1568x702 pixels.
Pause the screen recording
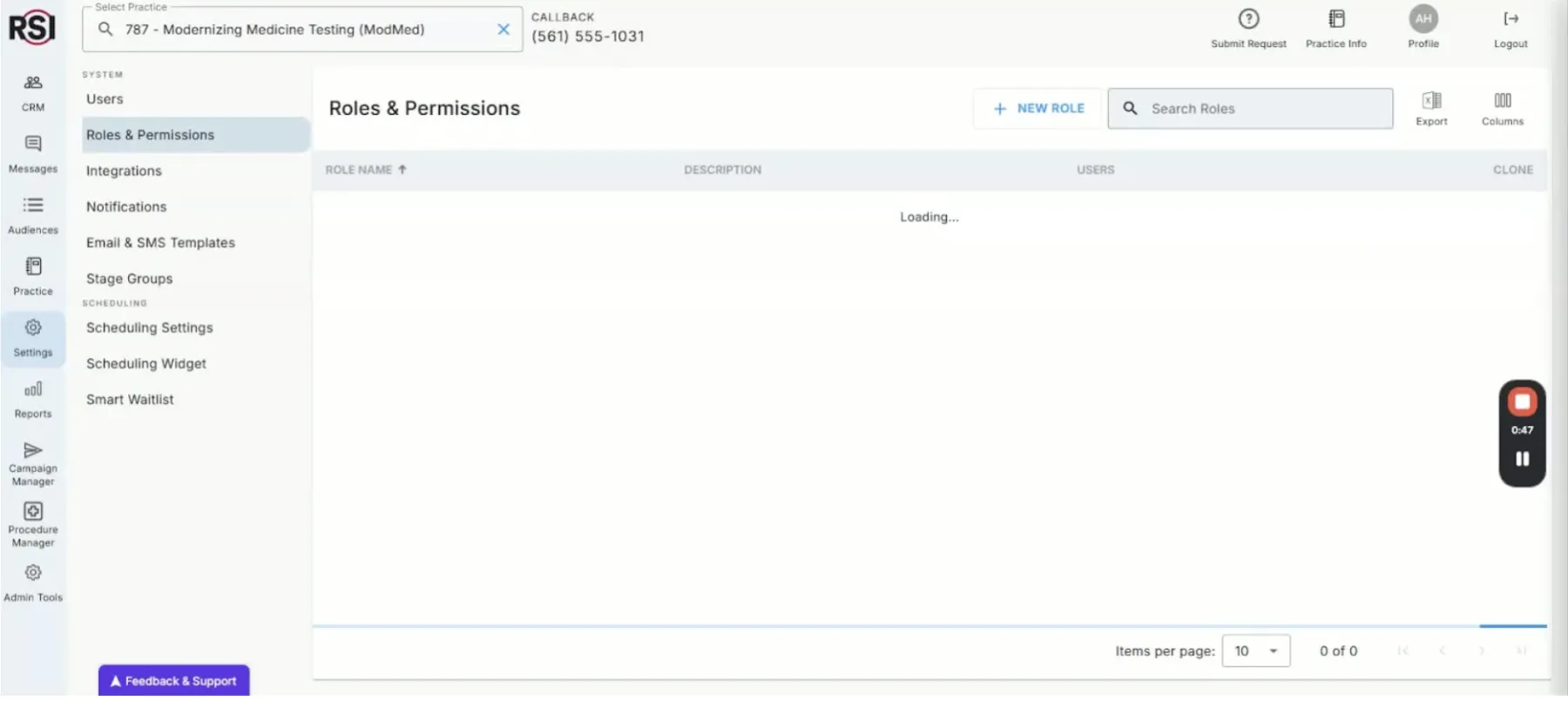pyautogui.click(x=1522, y=459)
